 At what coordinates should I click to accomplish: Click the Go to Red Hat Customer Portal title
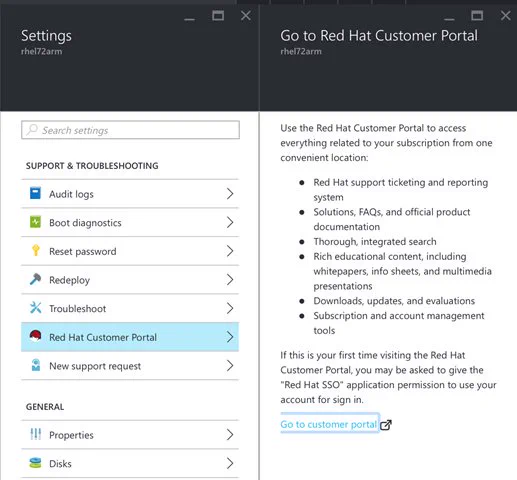379,36
